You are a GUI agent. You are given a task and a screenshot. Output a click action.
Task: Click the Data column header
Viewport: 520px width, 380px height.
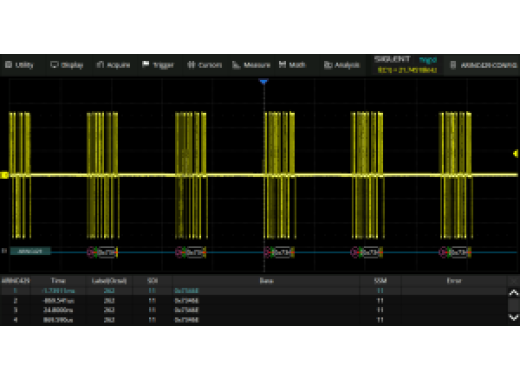tap(266, 281)
